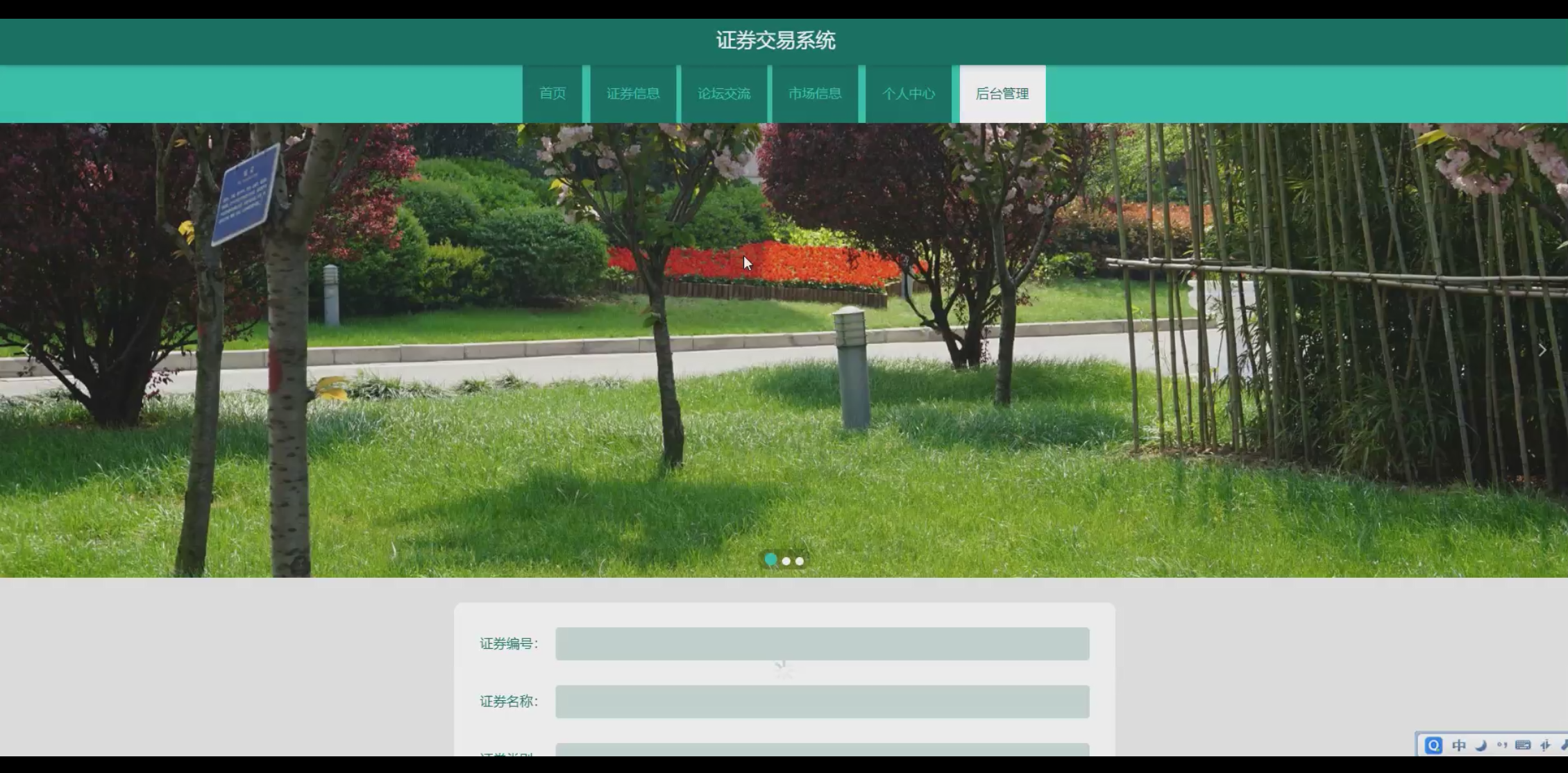
Task: Activate the second carousel dot indicator
Action: click(785, 560)
